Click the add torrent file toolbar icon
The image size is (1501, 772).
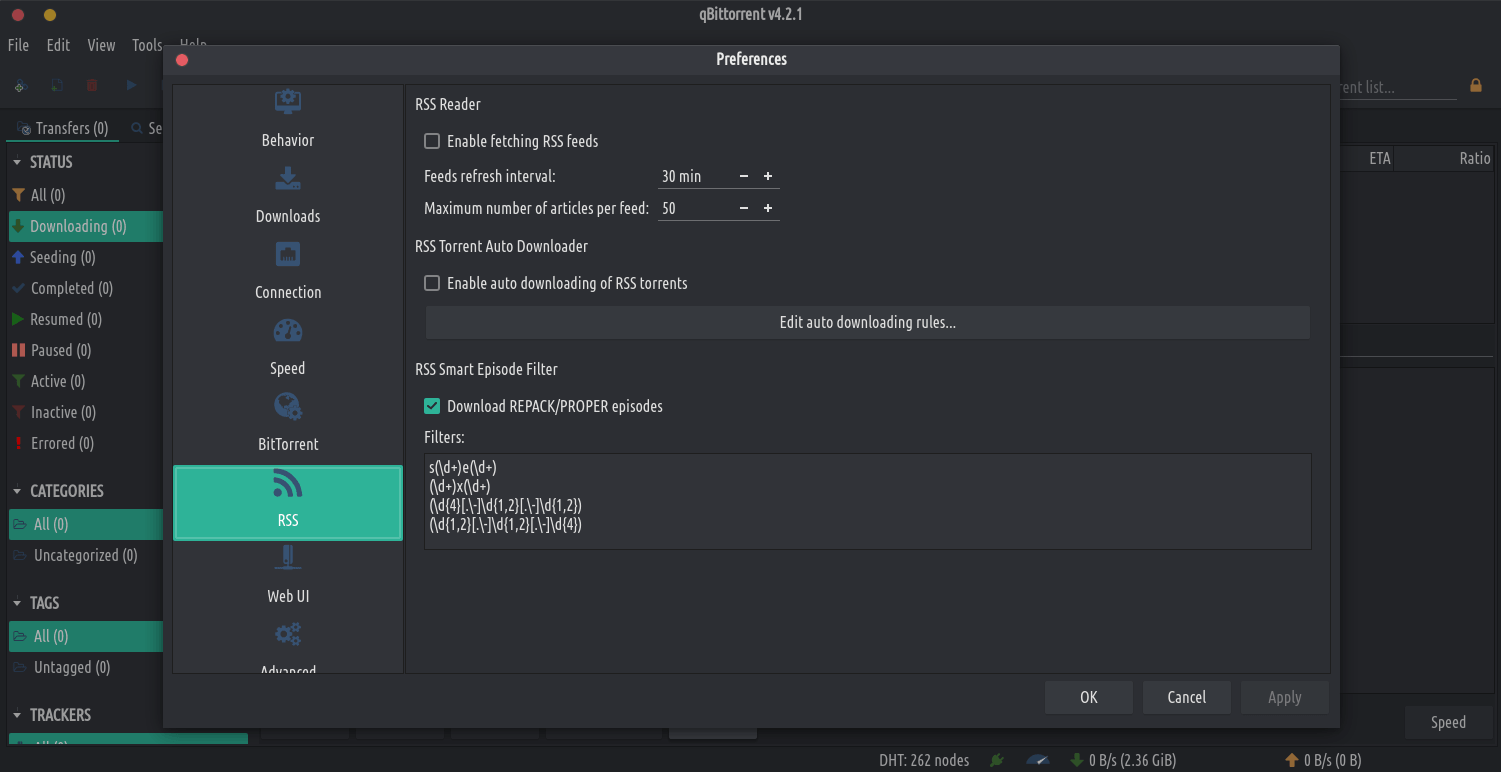[x=56, y=86]
